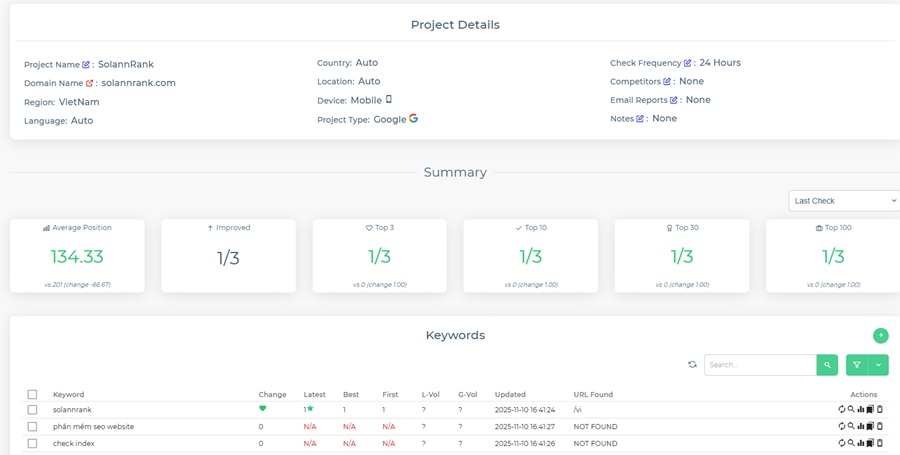900x455 pixels.
Task: Click the Notes edit icon
Action: (x=640, y=119)
